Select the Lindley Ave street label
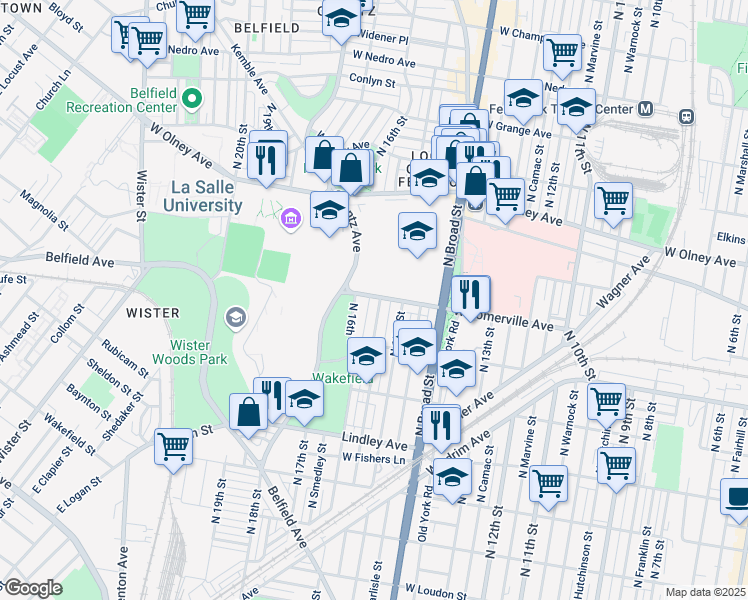Image resolution: width=748 pixels, height=600 pixels. tap(374, 441)
